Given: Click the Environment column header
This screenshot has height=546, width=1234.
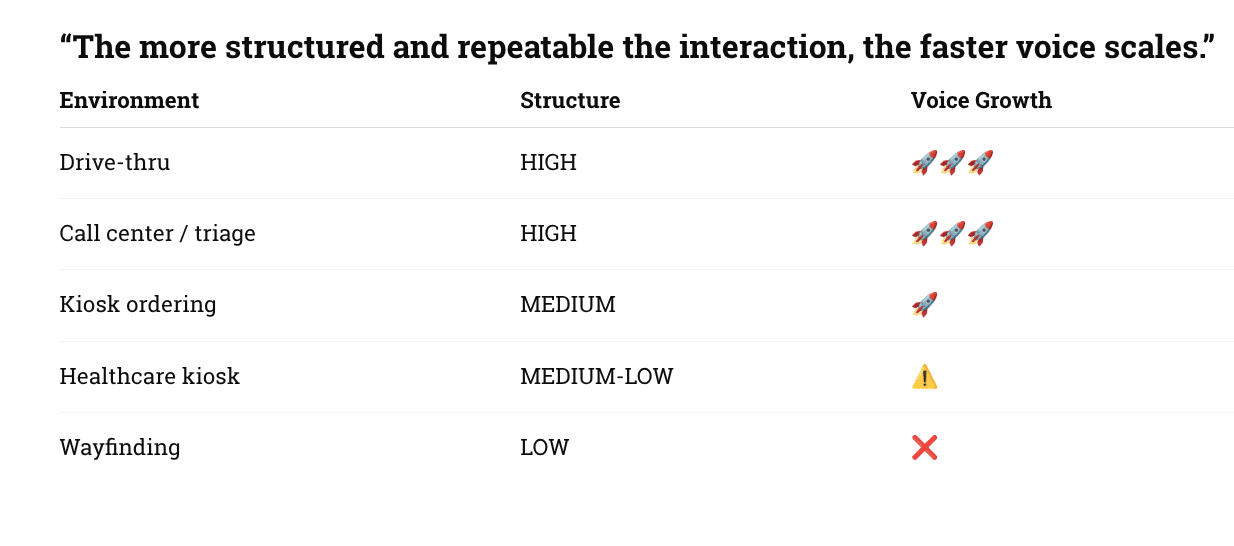Looking at the screenshot, I should [x=129, y=101].
